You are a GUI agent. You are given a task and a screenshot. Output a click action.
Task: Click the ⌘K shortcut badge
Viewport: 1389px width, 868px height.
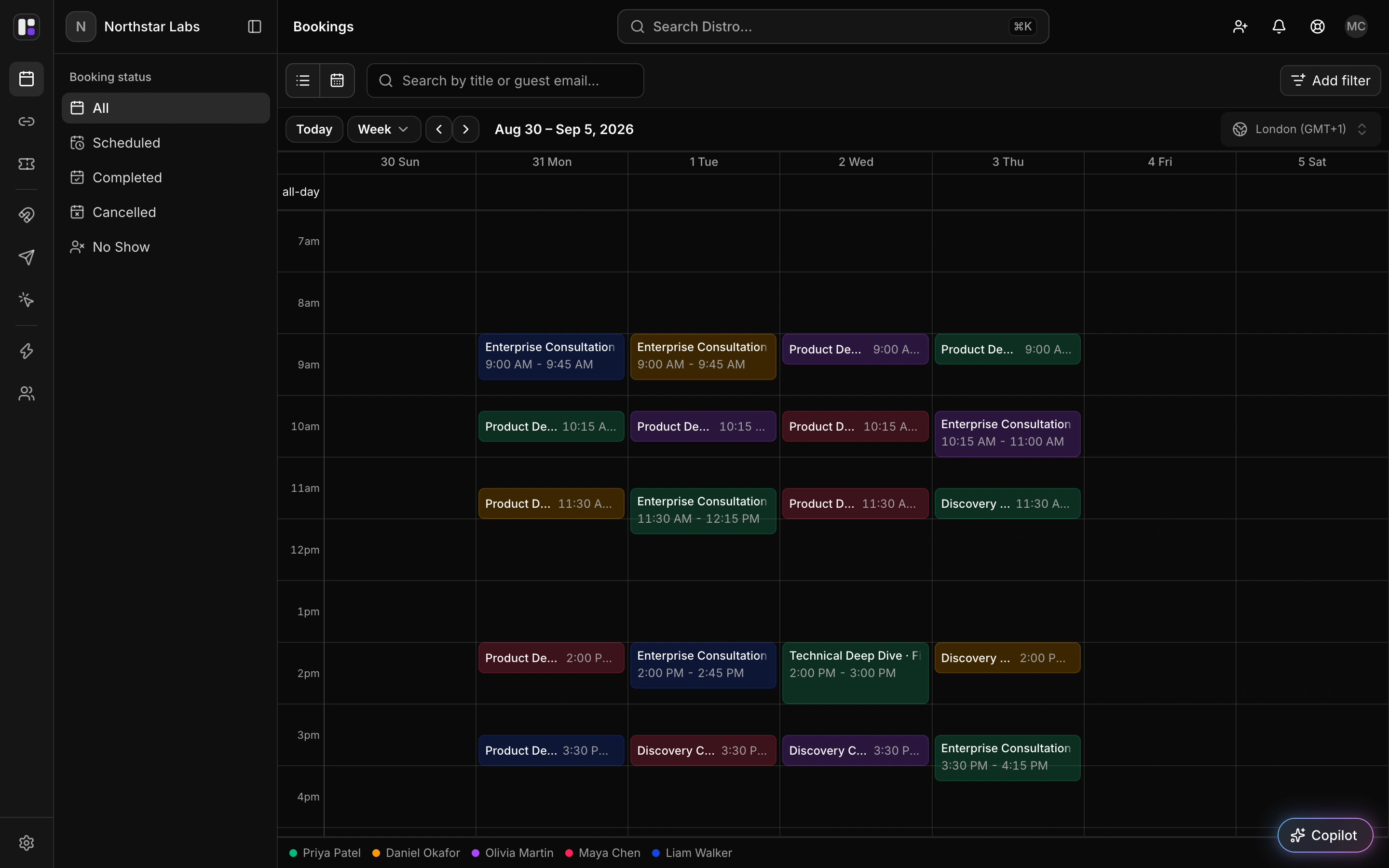point(1022,27)
